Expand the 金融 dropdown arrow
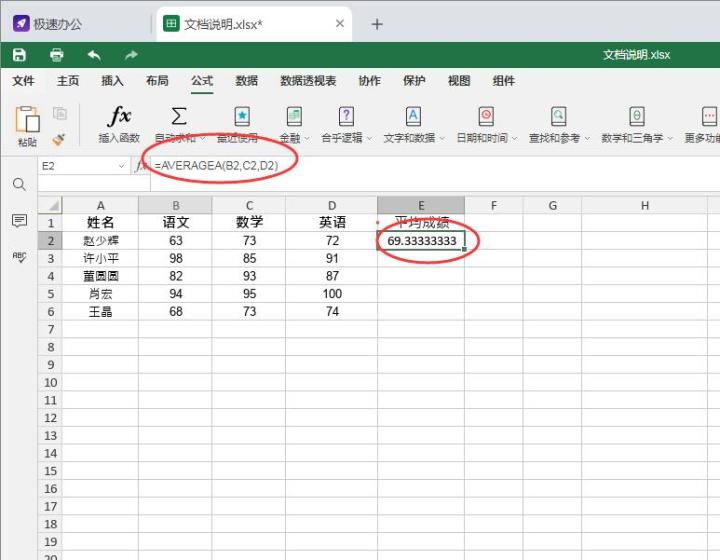 click(307, 138)
